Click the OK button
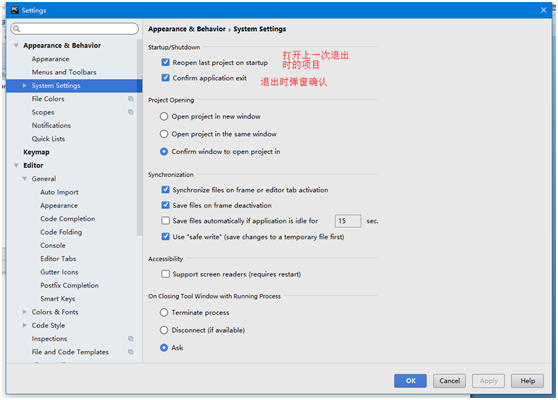558x400 pixels. pos(410,381)
